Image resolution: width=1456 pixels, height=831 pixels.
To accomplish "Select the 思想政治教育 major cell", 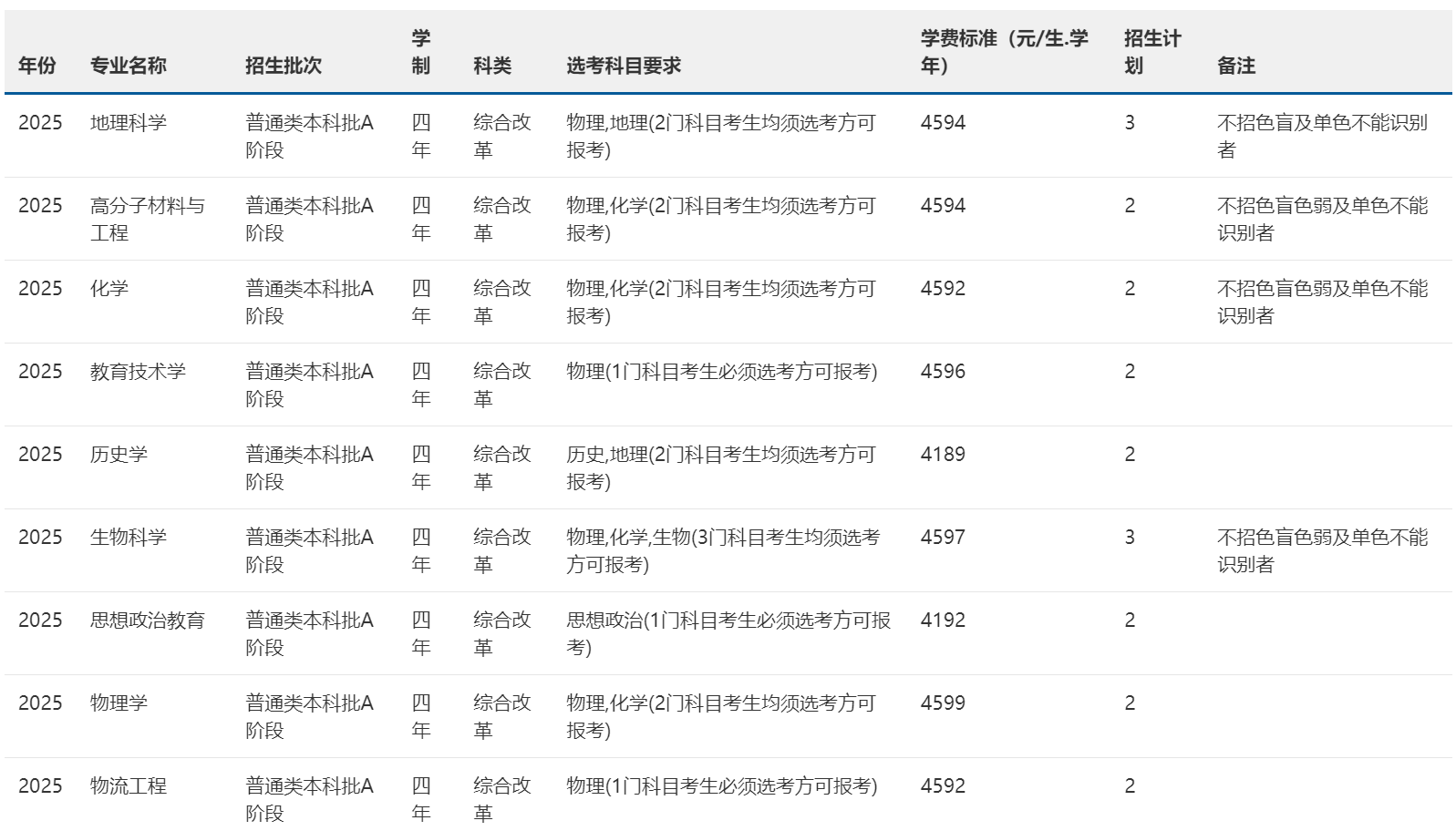I will coord(147,621).
